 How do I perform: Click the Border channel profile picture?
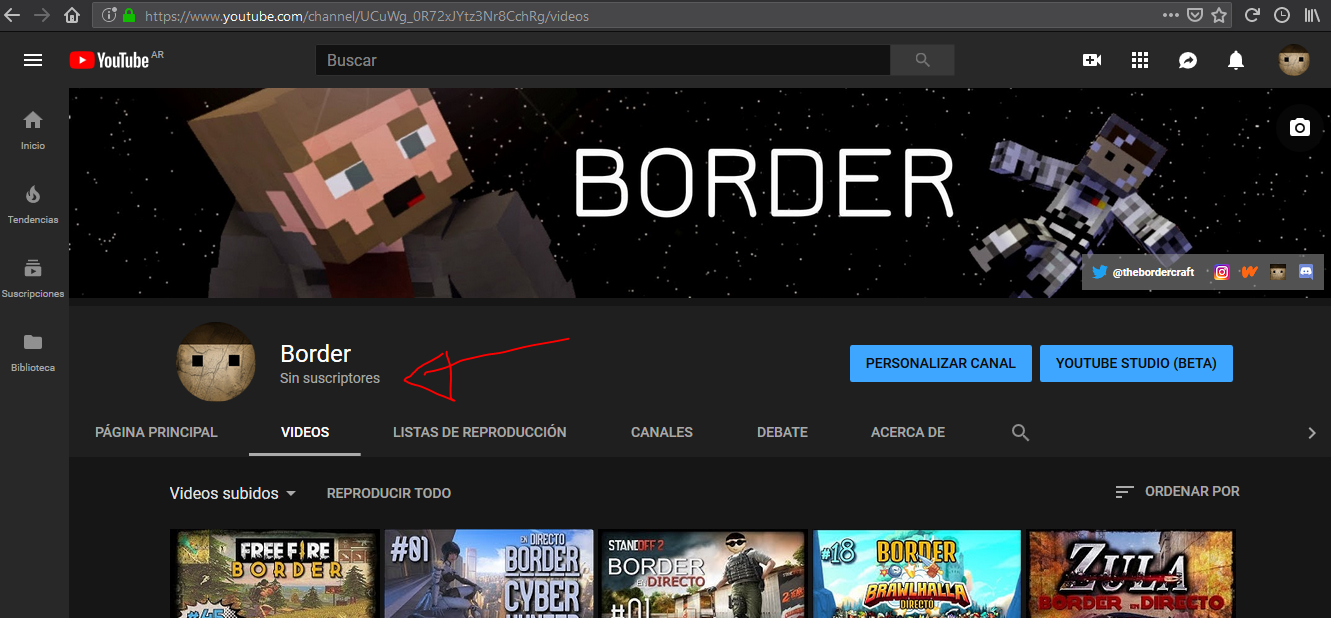click(216, 362)
